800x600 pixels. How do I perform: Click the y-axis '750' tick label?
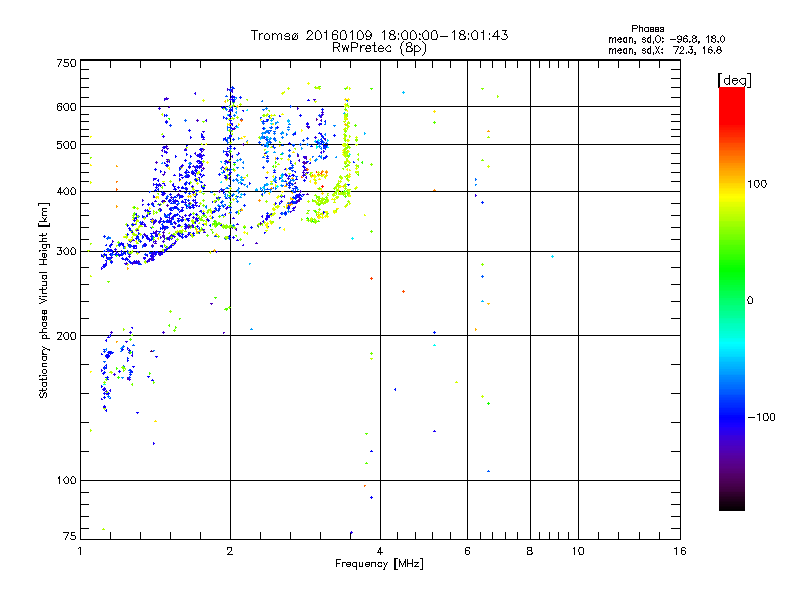[66, 63]
